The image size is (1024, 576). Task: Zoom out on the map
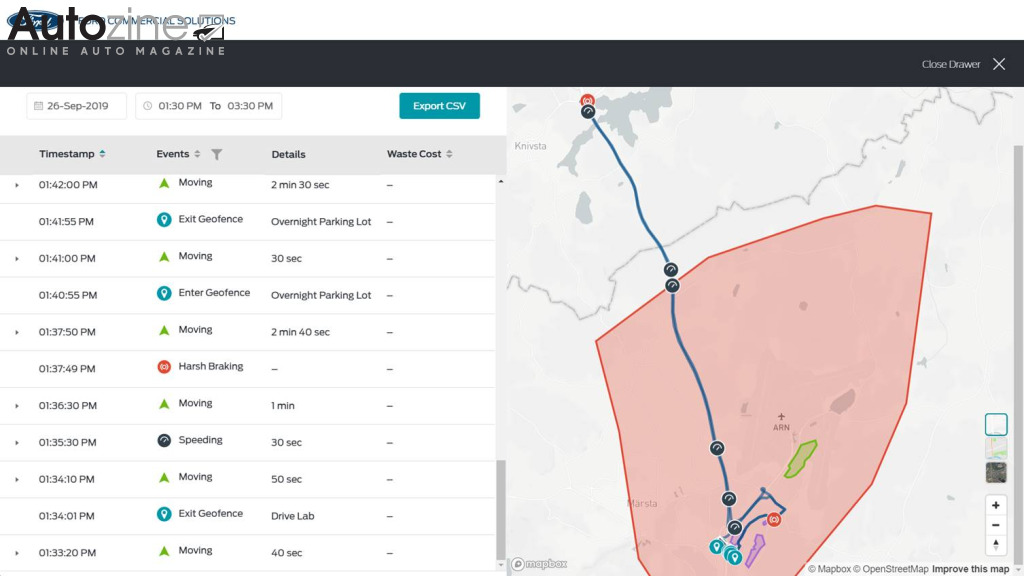pyautogui.click(x=995, y=525)
